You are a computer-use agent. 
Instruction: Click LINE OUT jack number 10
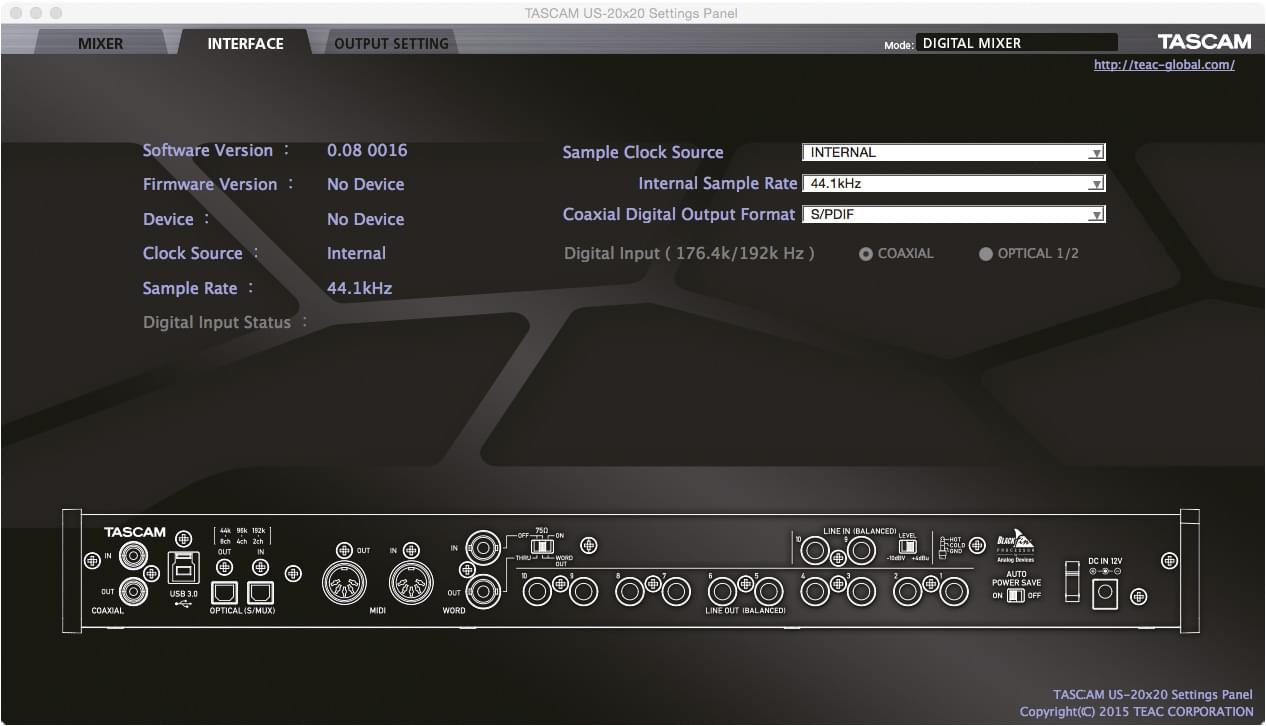pos(537,592)
